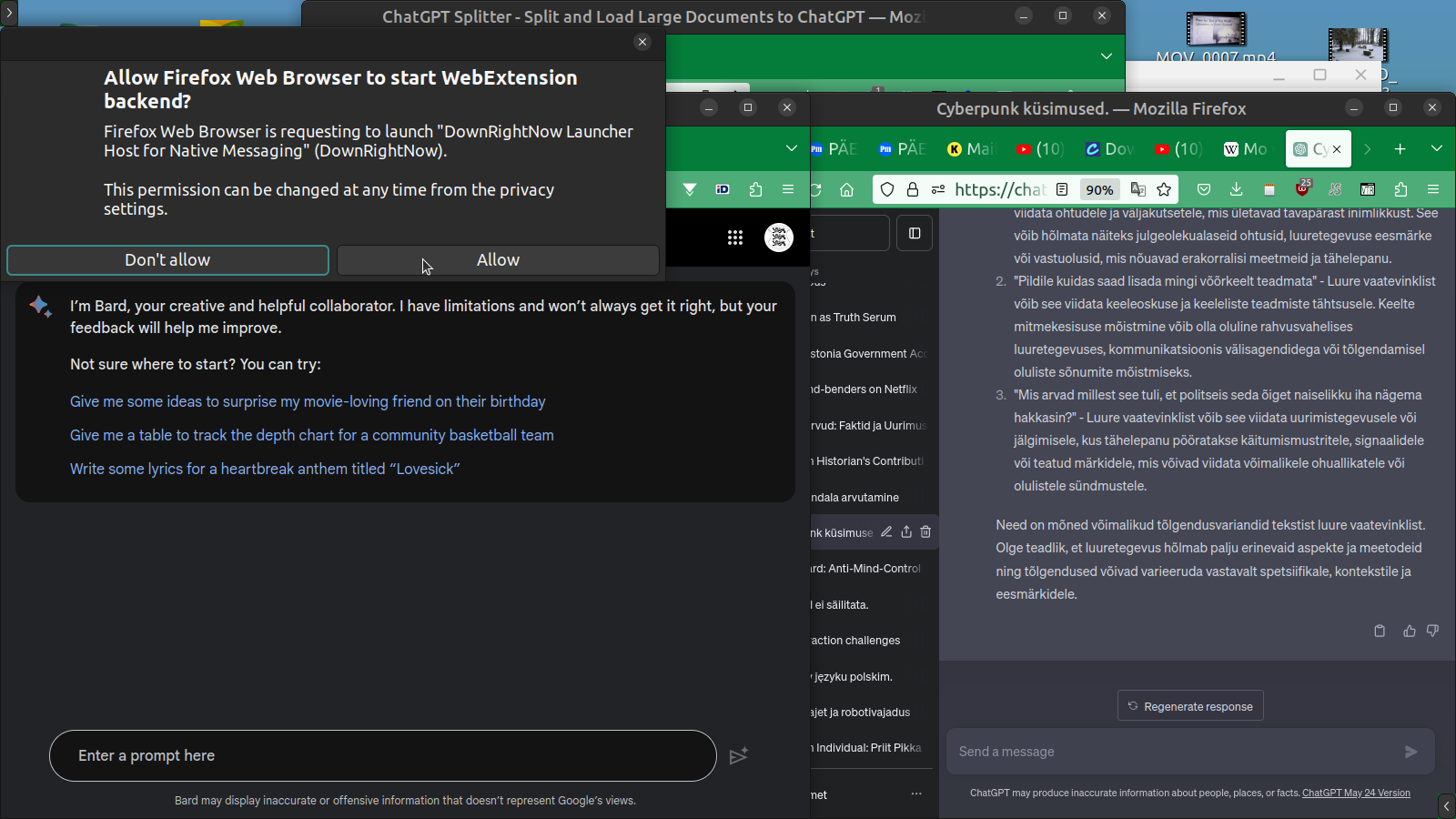Switch to the second PÄE tab
Screen dimensions: 1456x819
click(902, 149)
